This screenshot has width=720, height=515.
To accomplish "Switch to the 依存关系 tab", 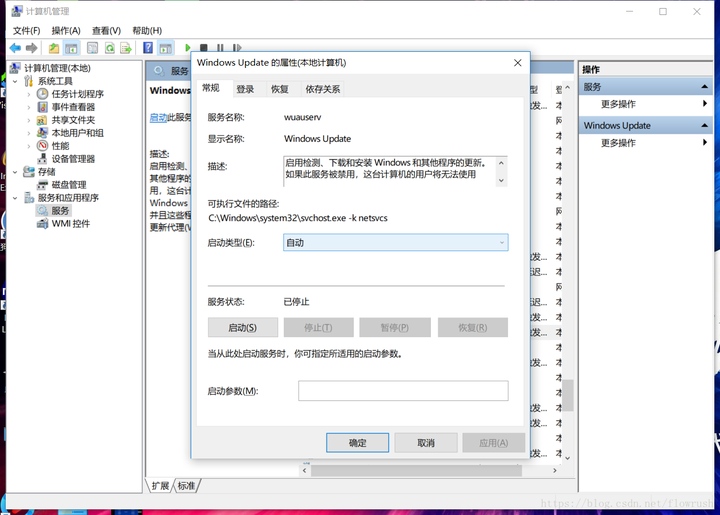I will 323,89.
